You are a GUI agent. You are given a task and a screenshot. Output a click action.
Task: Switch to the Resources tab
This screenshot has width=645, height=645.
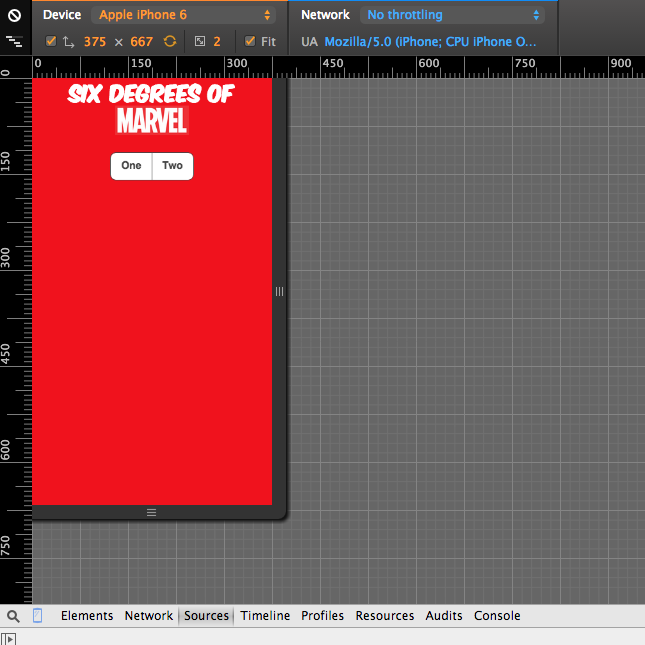click(x=385, y=616)
